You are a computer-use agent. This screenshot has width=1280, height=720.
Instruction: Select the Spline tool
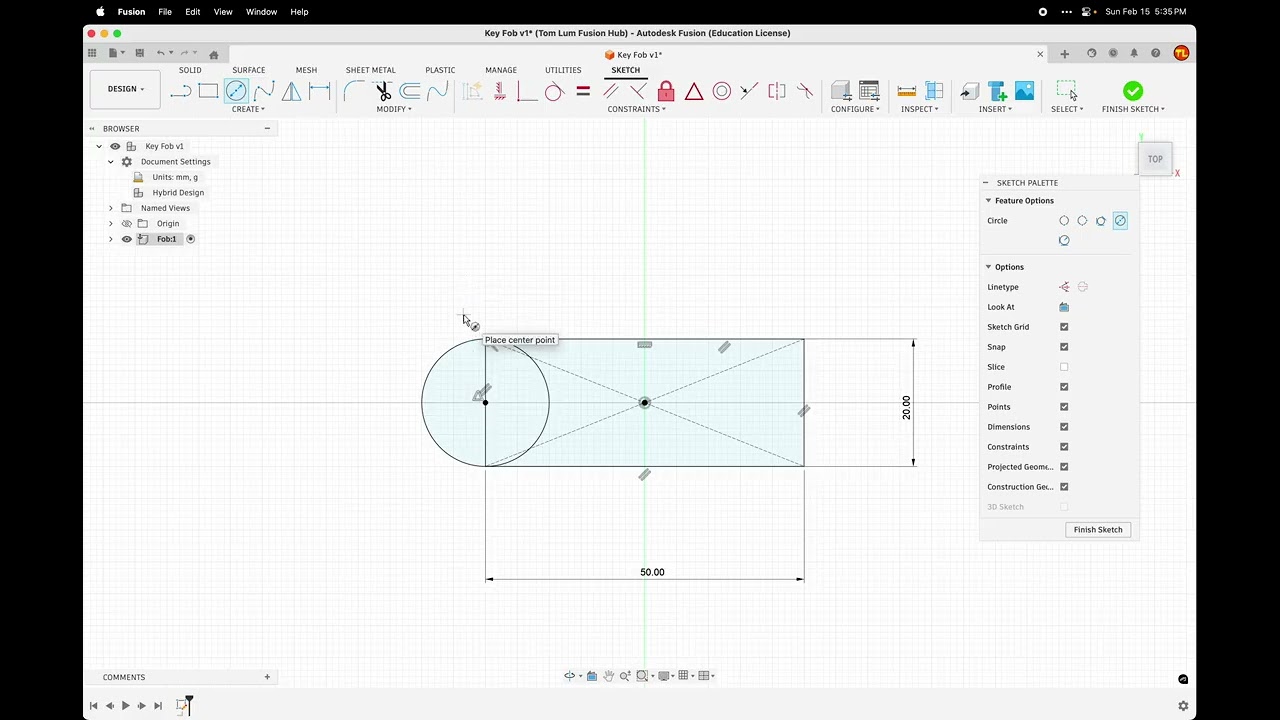[x=264, y=91]
